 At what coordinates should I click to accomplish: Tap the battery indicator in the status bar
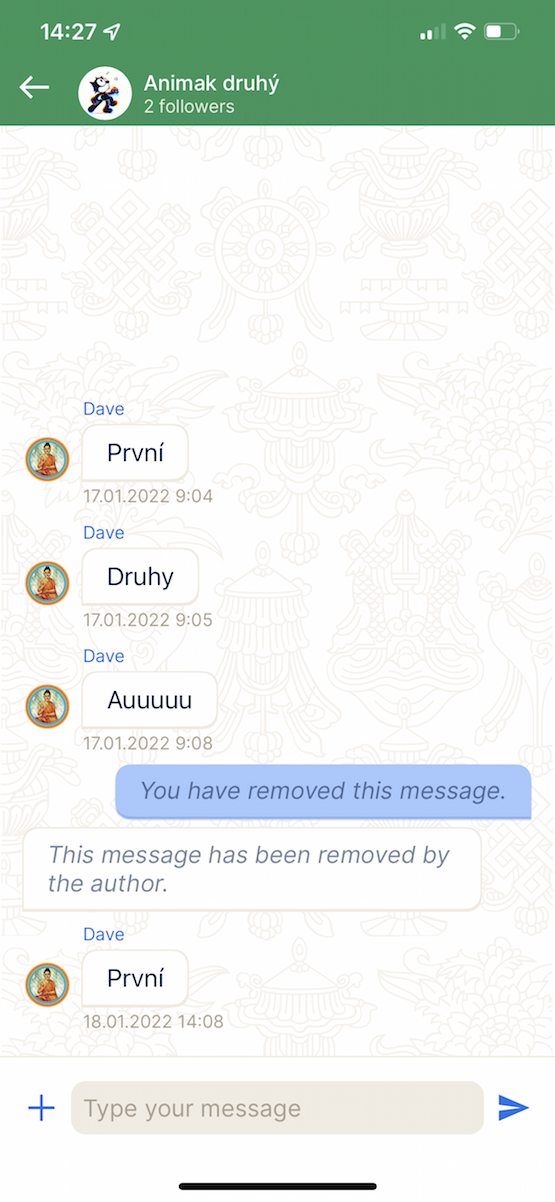(501, 32)
